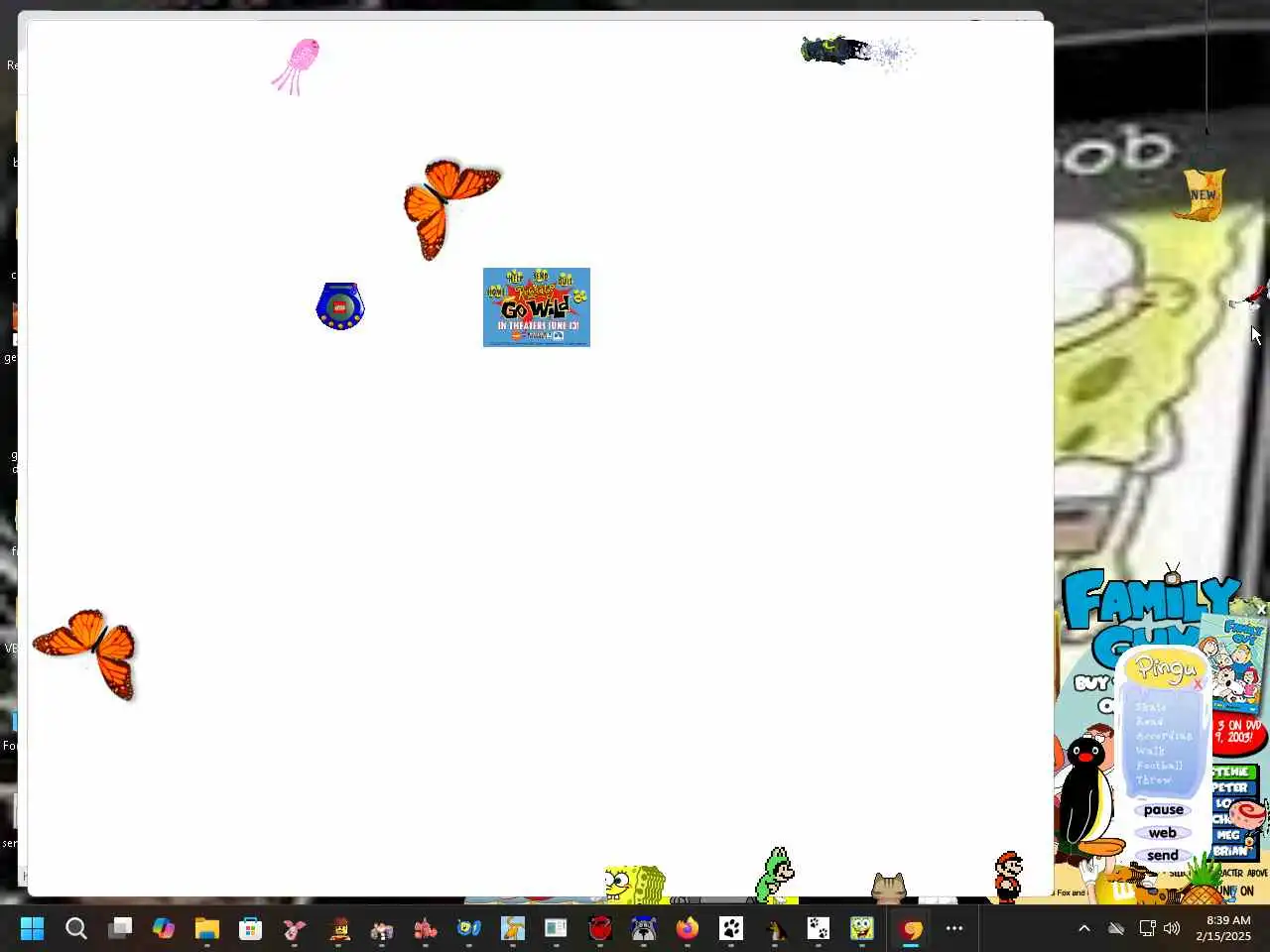The width and height of the screenshot is (1270, 952).
Task: Click the active red-yellow app taskbar icon
Action: [x=912, y=928]
